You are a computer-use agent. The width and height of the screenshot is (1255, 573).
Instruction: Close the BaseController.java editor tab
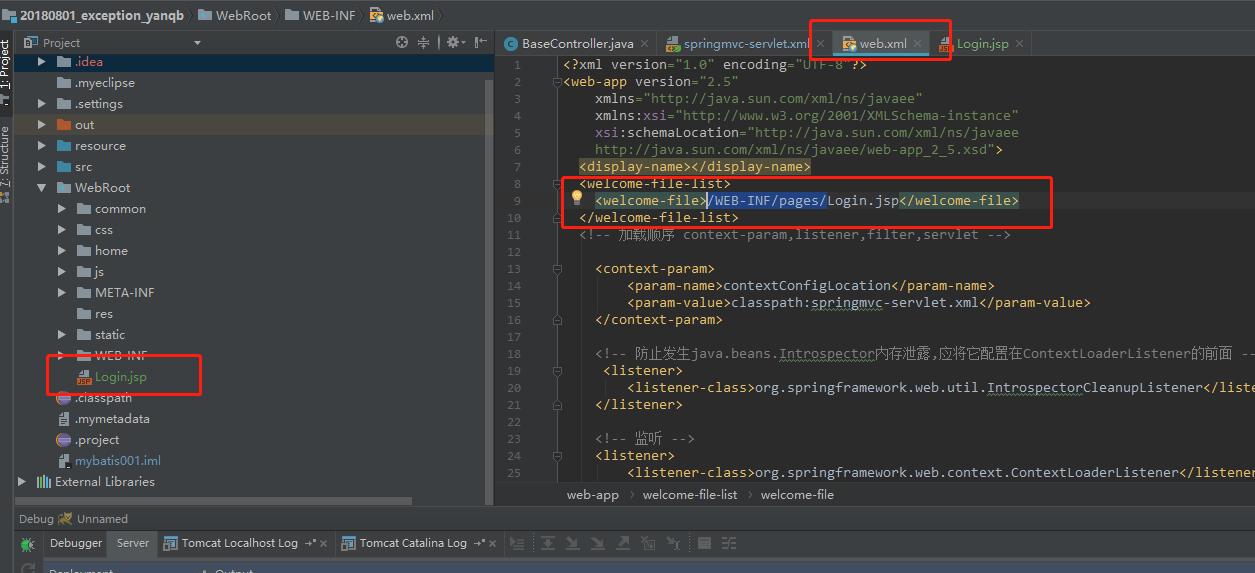(645, 44)
